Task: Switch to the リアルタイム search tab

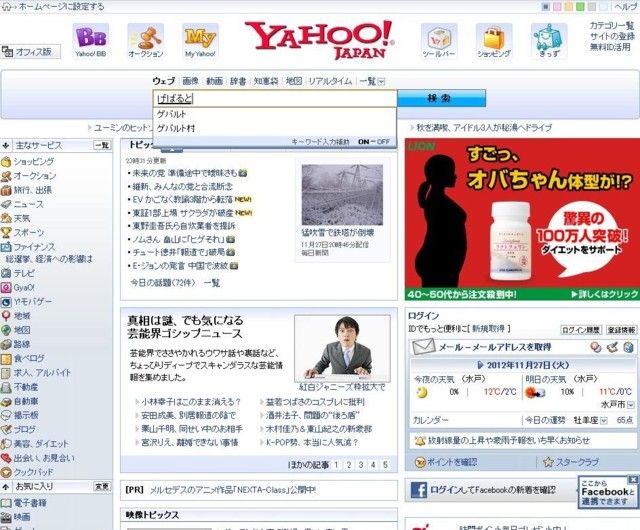Action: [x=330, y=81]
